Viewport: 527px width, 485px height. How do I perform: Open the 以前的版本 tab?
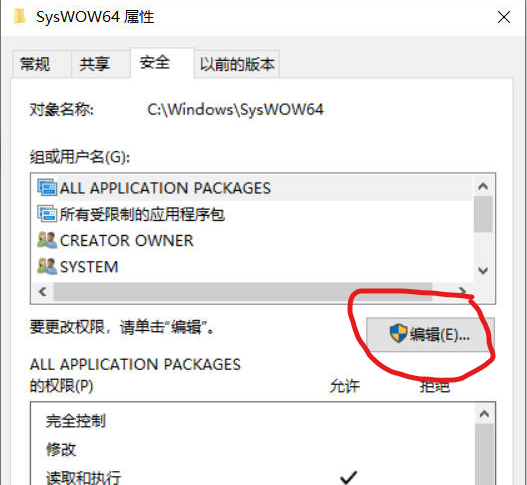[x=237, y=64]
